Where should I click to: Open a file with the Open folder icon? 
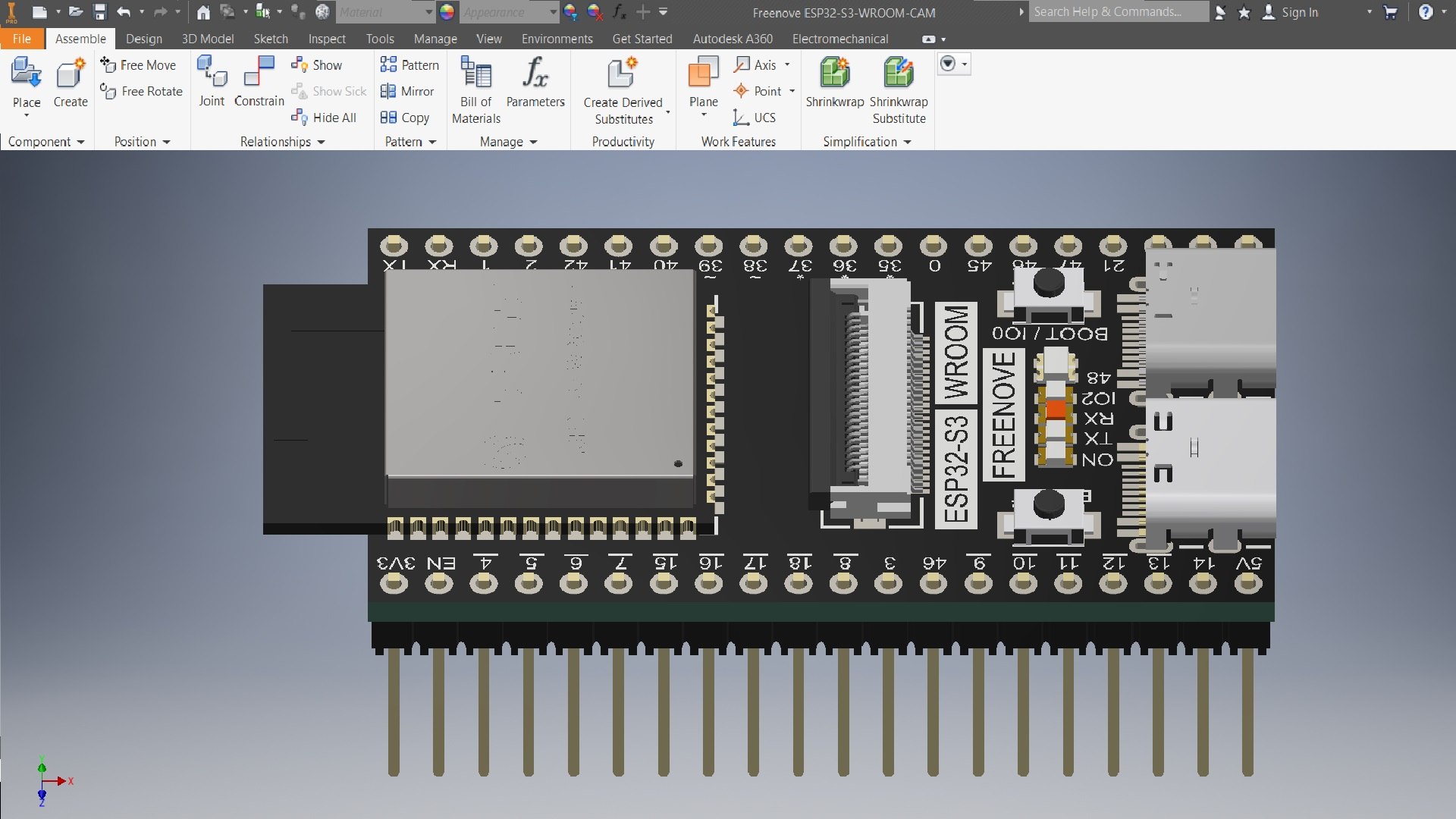coord(75,11)
